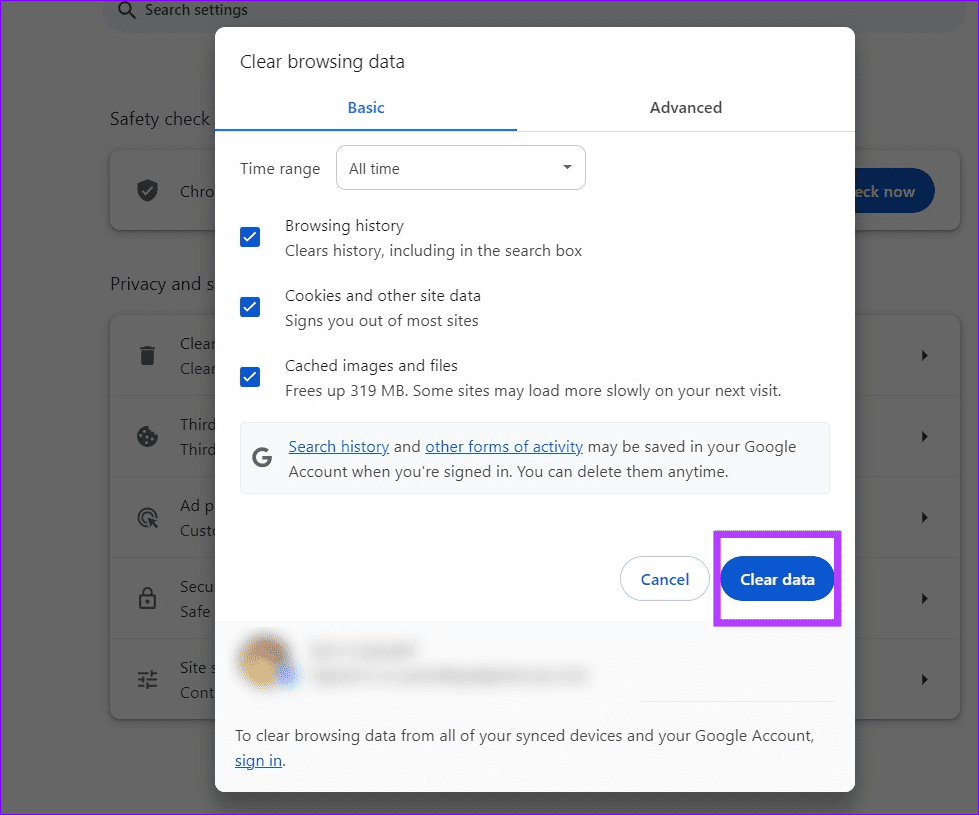Click the Safety check shield icon

[147, 190]
